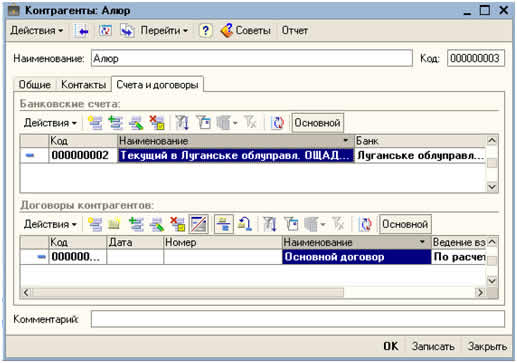Viewport: 517px width, 363px height.
Task: Toggle the edit-in-dialog icon in contracts toolbar
Action: point(199,224)
